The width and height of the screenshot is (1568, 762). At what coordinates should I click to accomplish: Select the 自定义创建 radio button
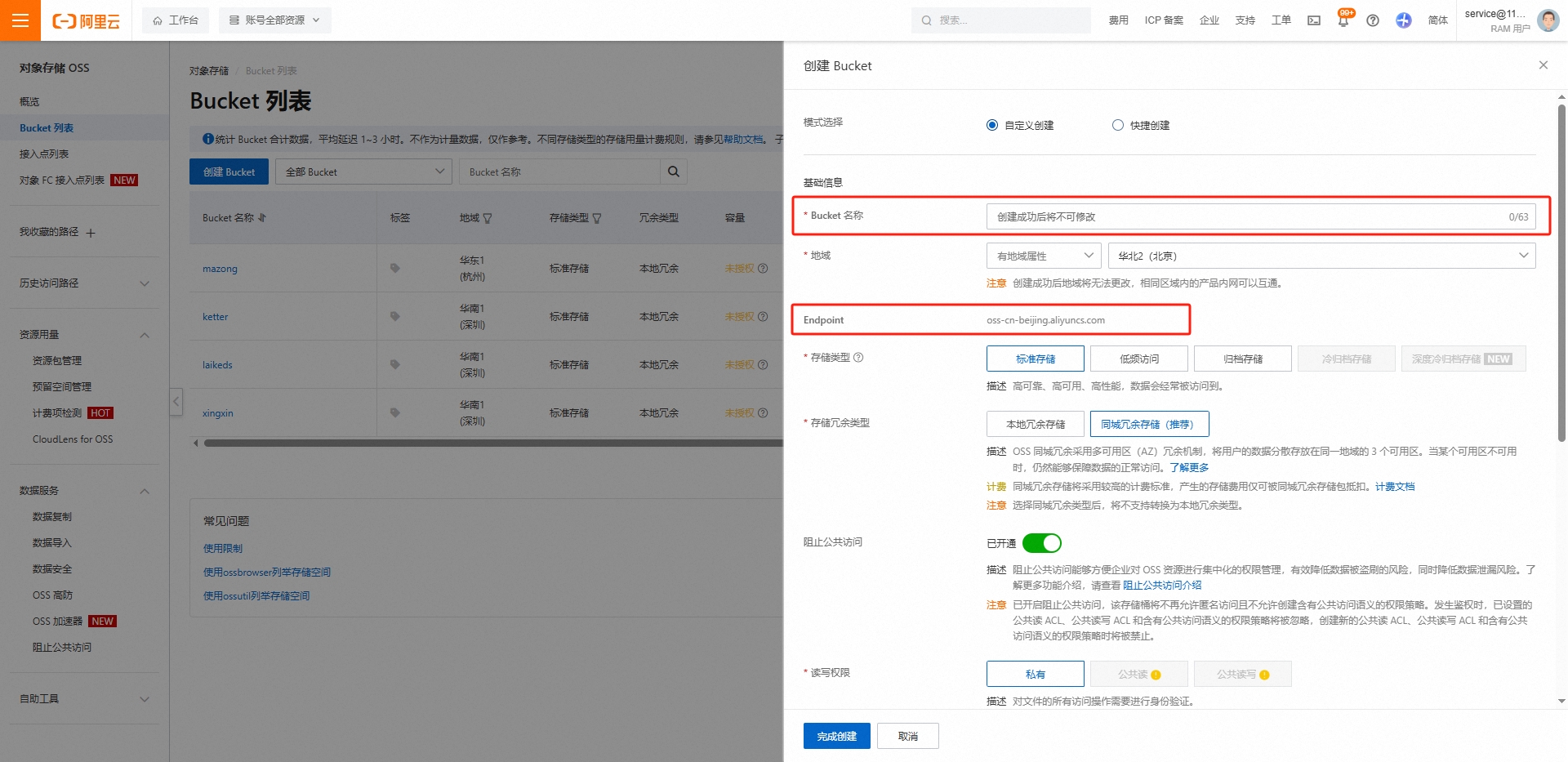[991, 125]
